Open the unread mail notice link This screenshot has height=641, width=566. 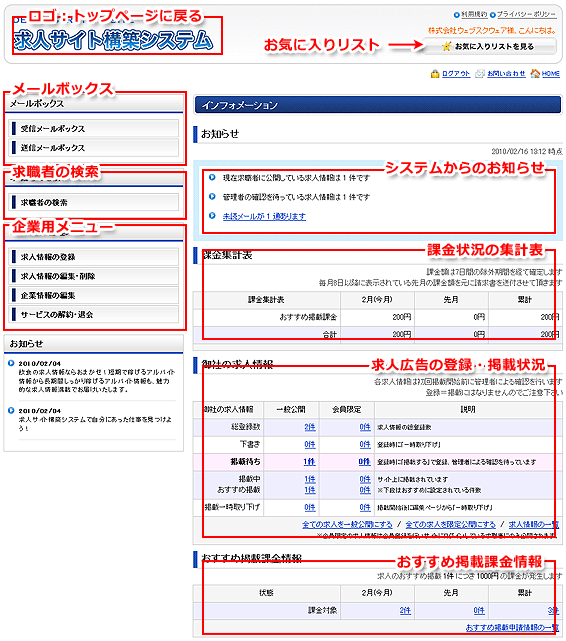coord(264,216)
